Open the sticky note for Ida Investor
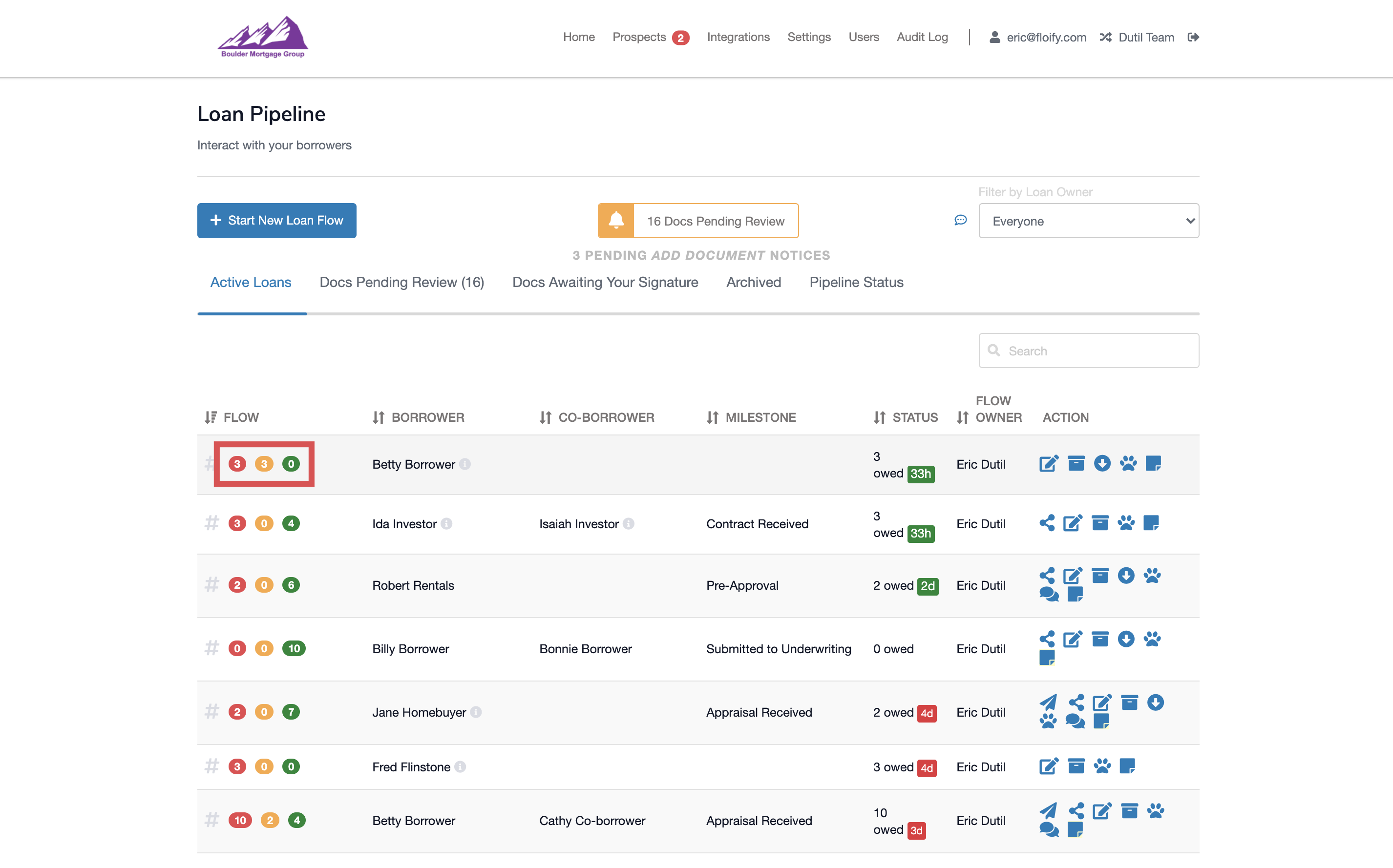This screenshot has width=1393, height=868. coord(1151,523)
